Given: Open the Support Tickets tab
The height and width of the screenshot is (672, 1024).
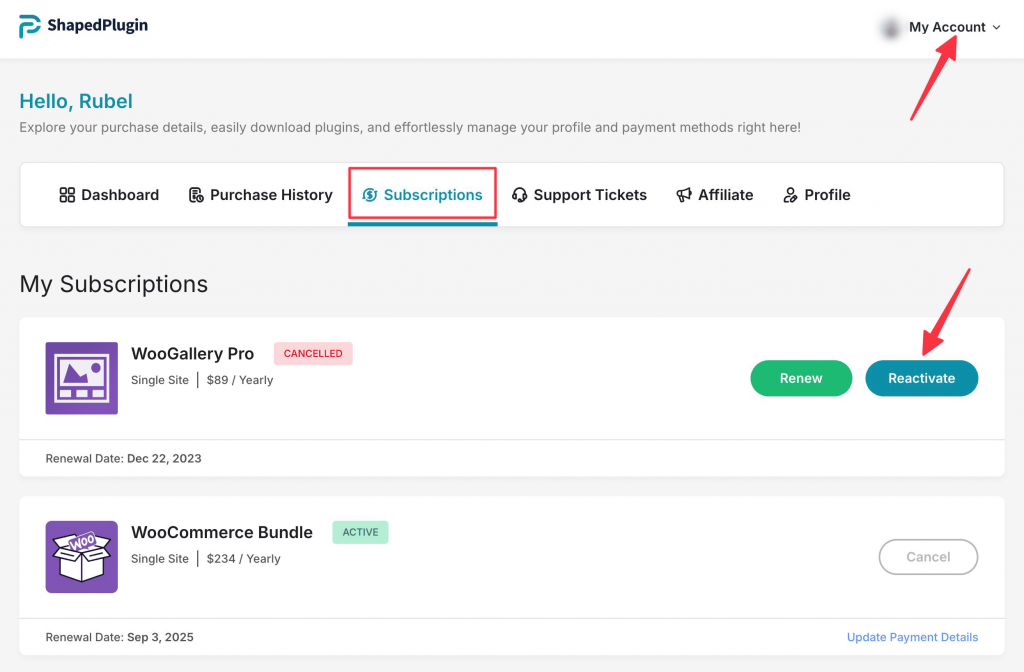Looking at the screenshot, I should pyautogui.click(x=579, y=195).
